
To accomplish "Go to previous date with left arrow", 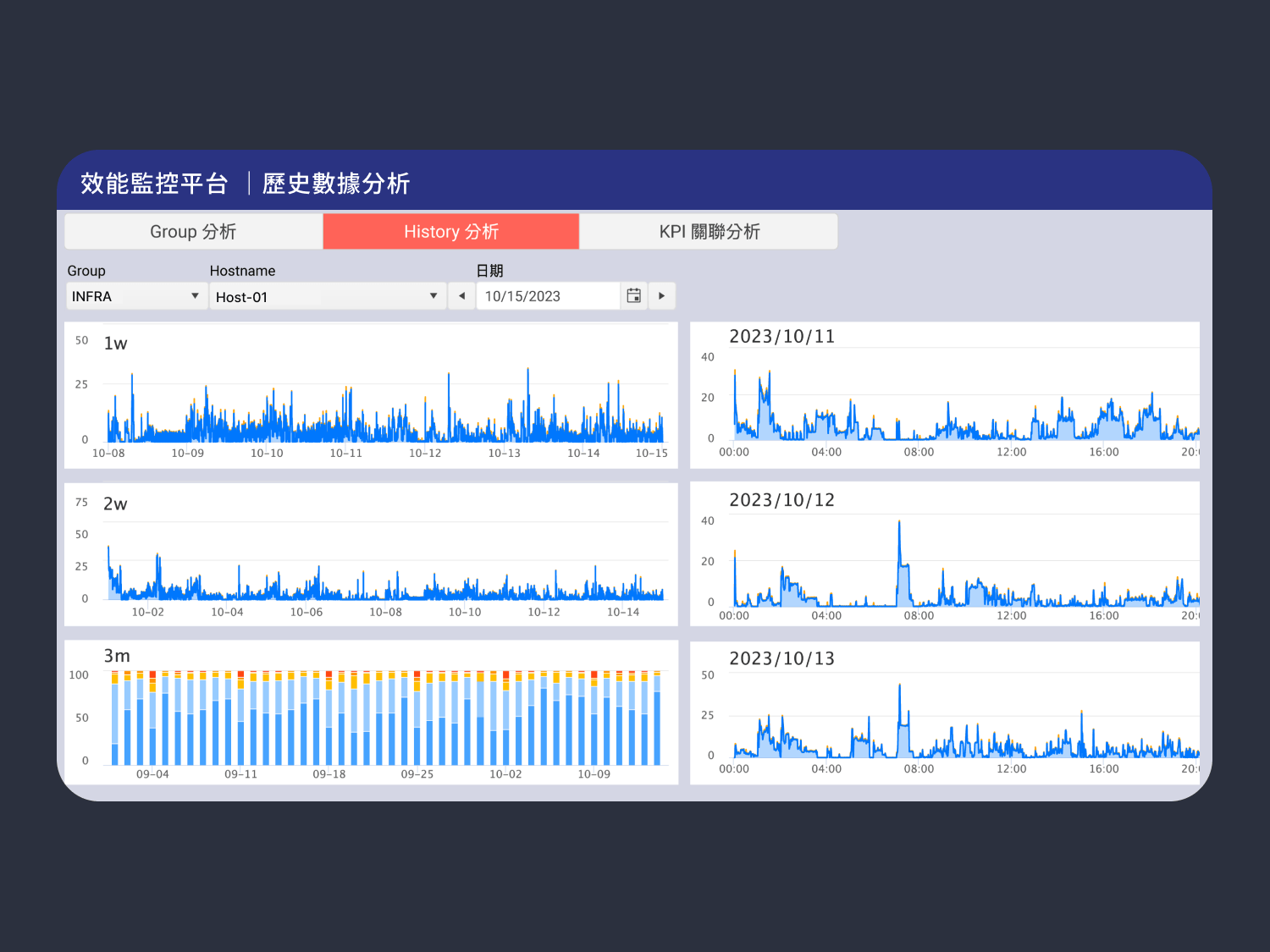I will pos(461,296).
